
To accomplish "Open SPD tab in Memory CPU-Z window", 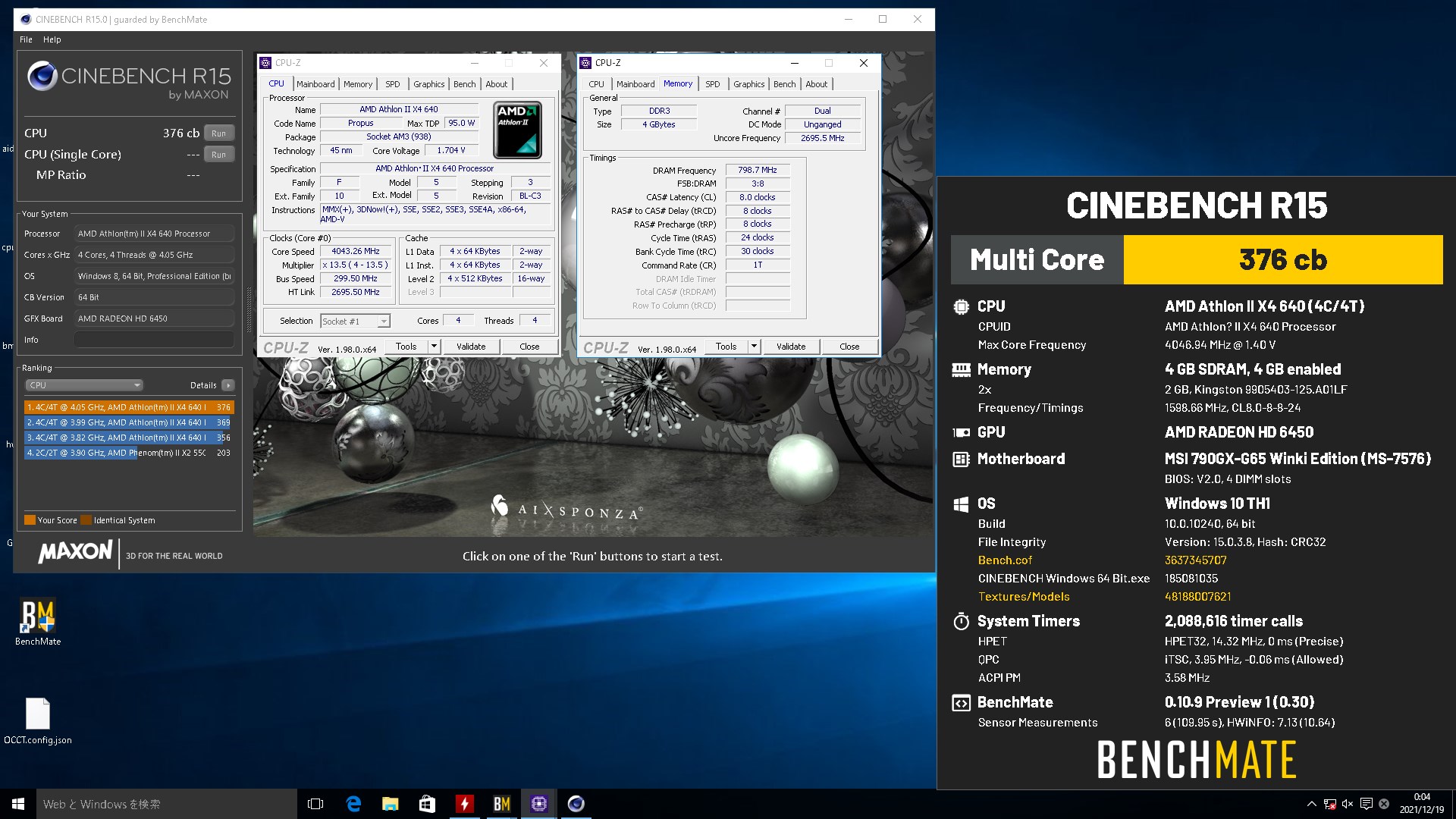I will pos(712,84).
